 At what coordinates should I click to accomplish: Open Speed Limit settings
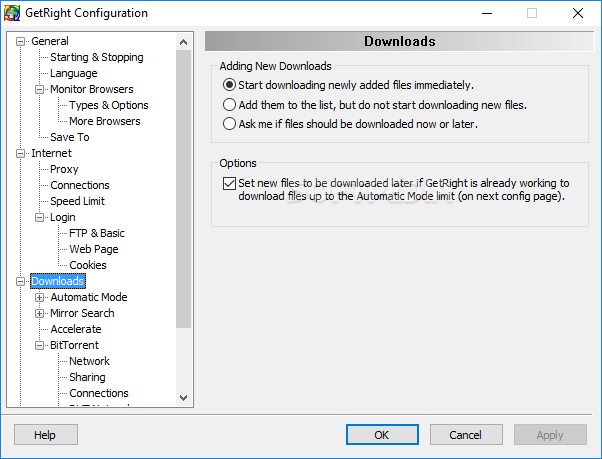pos(78,201)
